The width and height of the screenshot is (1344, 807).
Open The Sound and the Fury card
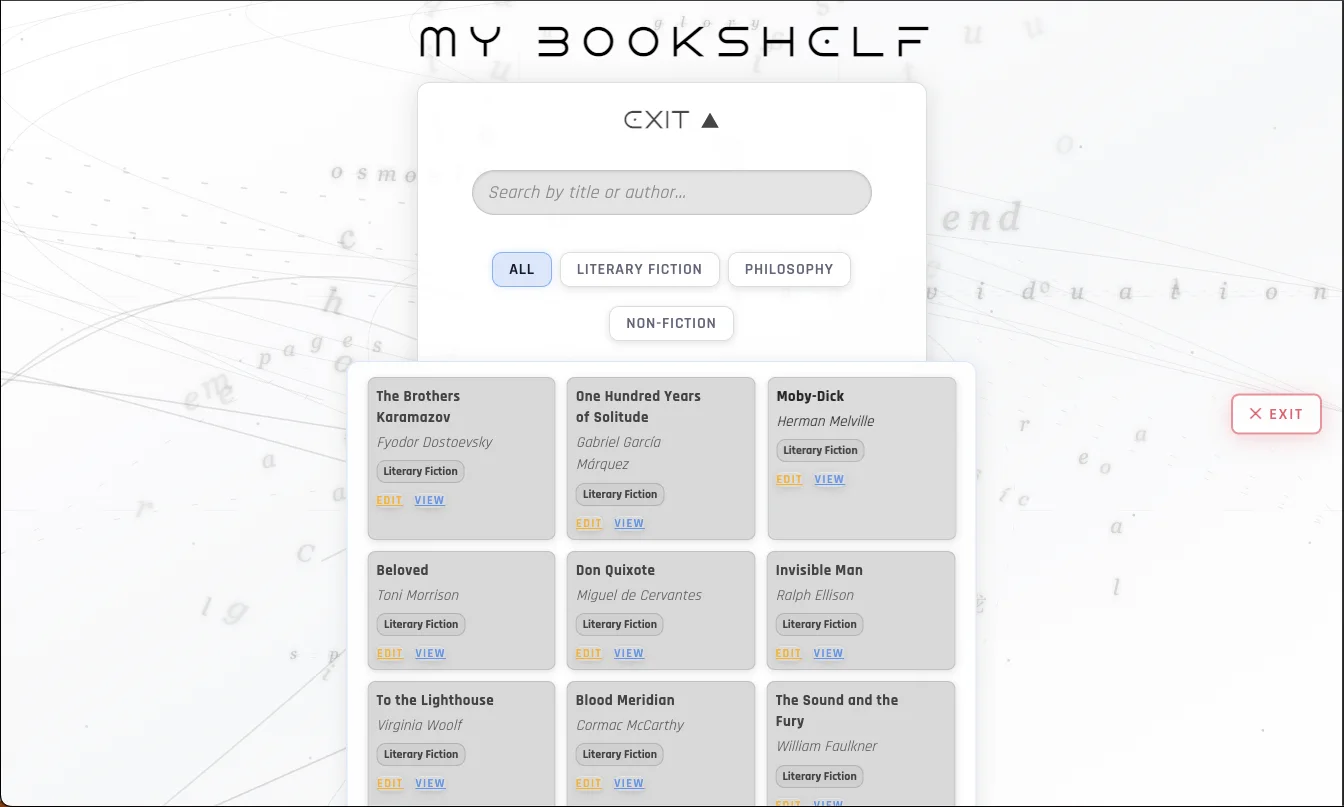coord(836,710)
